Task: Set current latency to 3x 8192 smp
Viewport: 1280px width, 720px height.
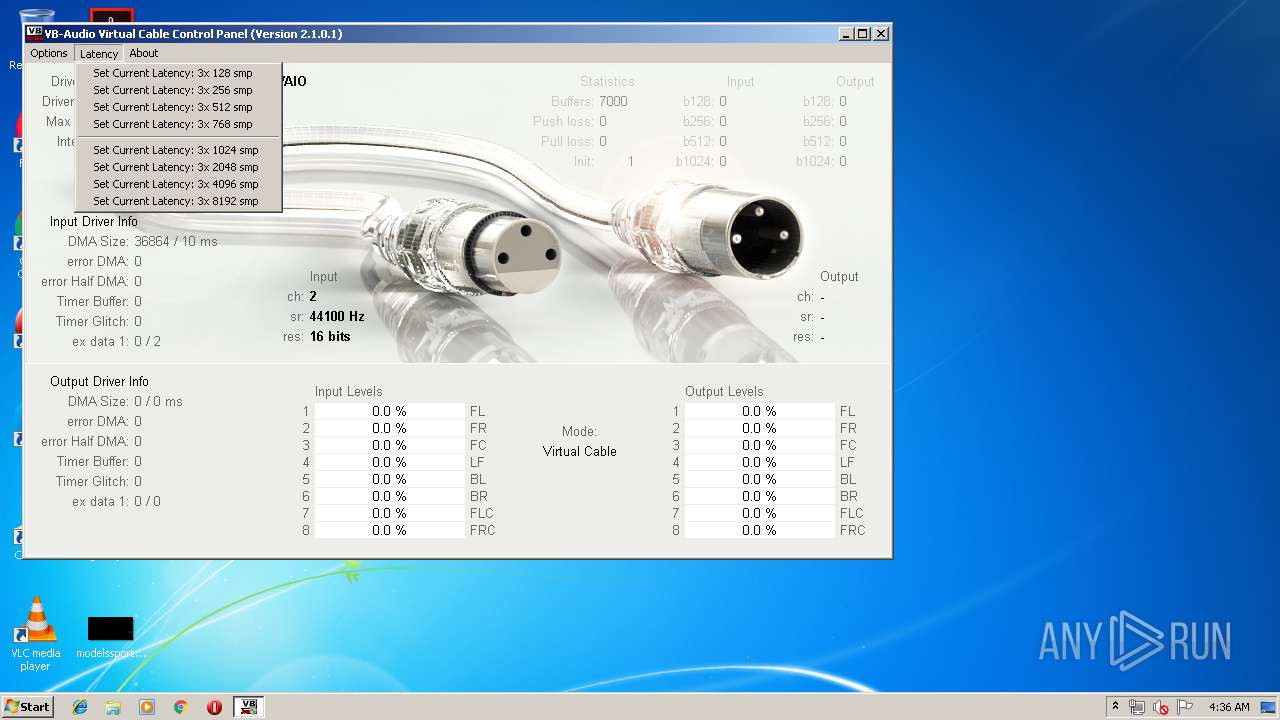Action: 178,201
